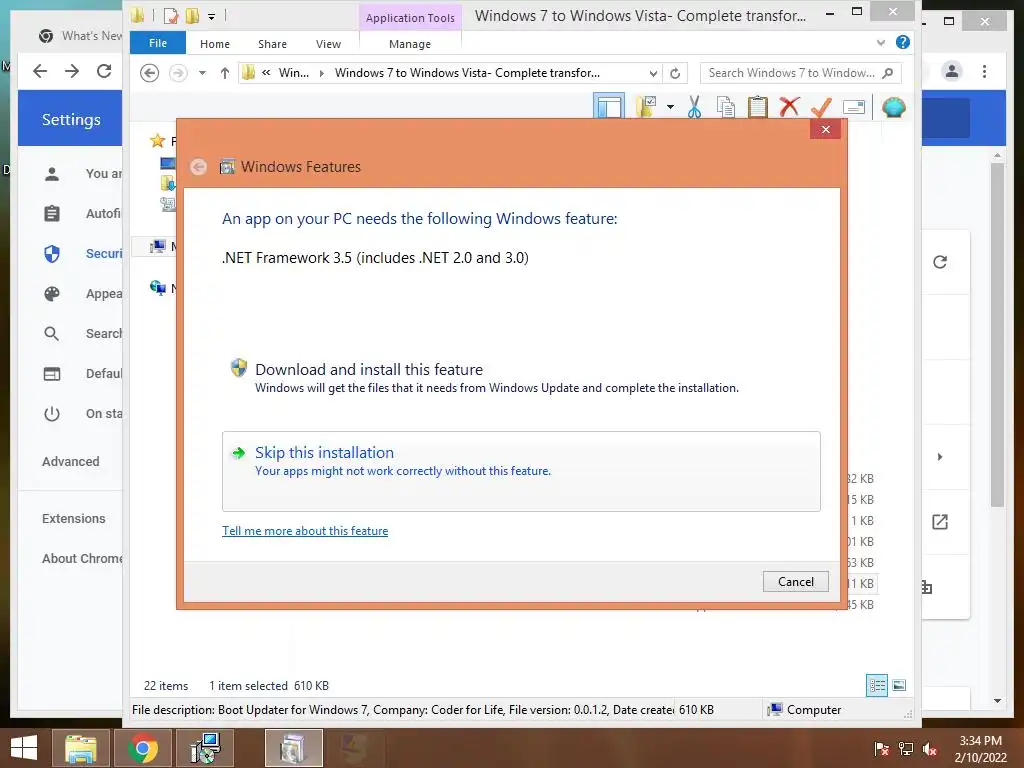
Task: Toggle the Explorer preview pane layout icon
Action: (609, 107)
